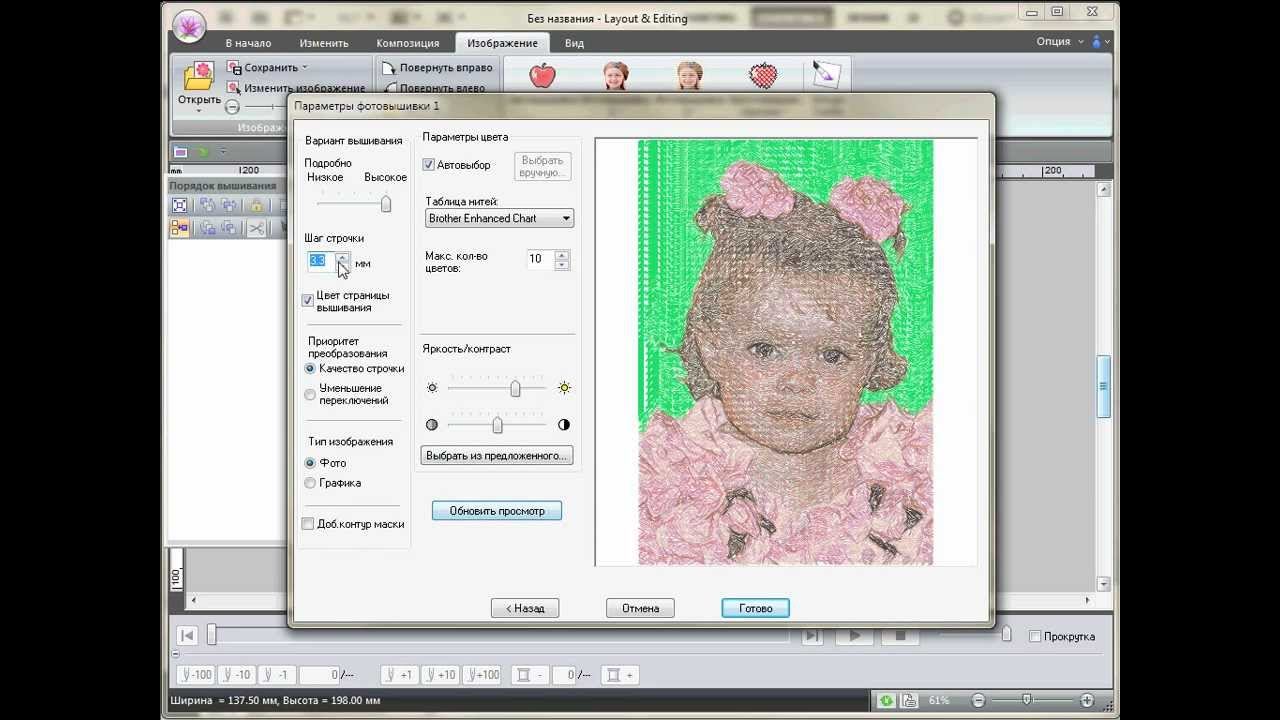Click the Отмена button

[640, 608]
